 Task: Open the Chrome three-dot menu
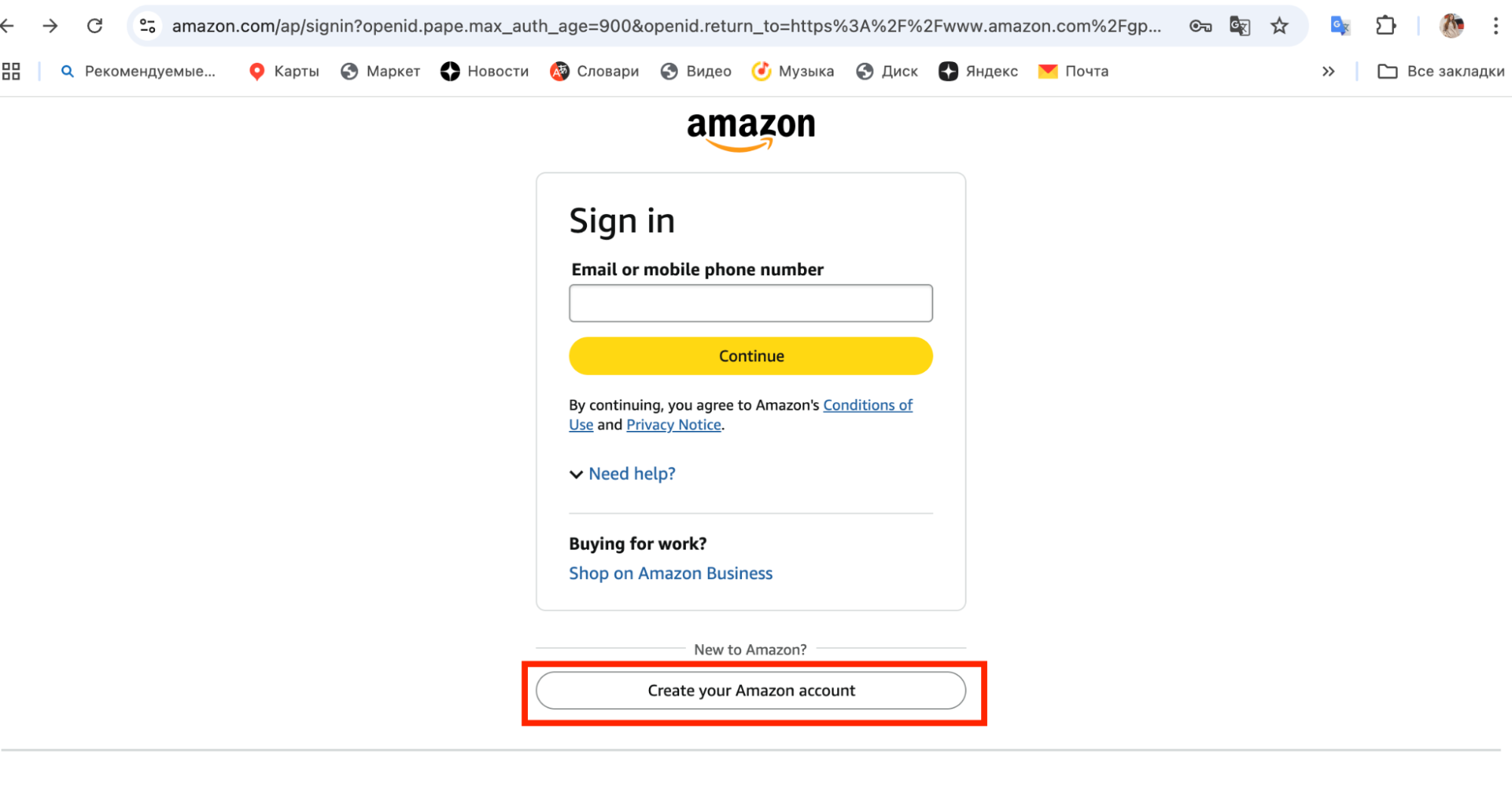coord(1495,26)
